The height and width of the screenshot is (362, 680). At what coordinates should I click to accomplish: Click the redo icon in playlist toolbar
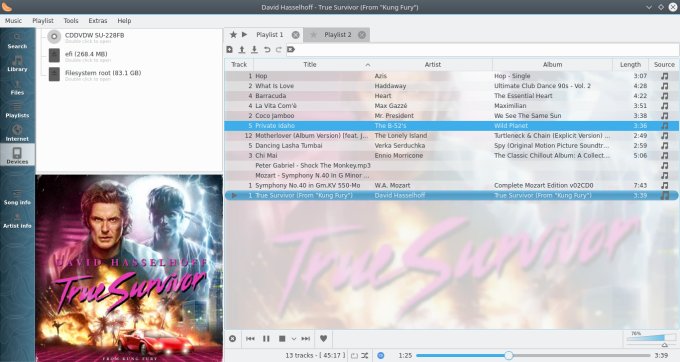[279, 50]
